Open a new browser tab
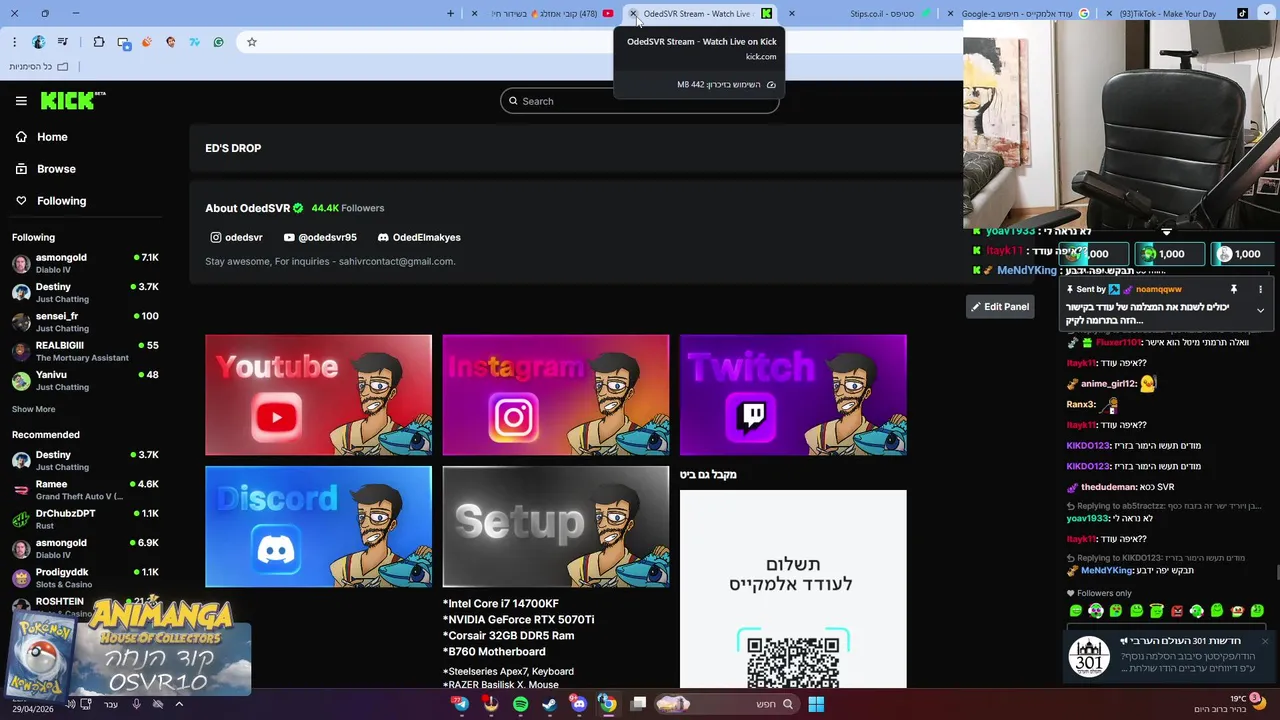1280x720 pixels. coord(450,13)
